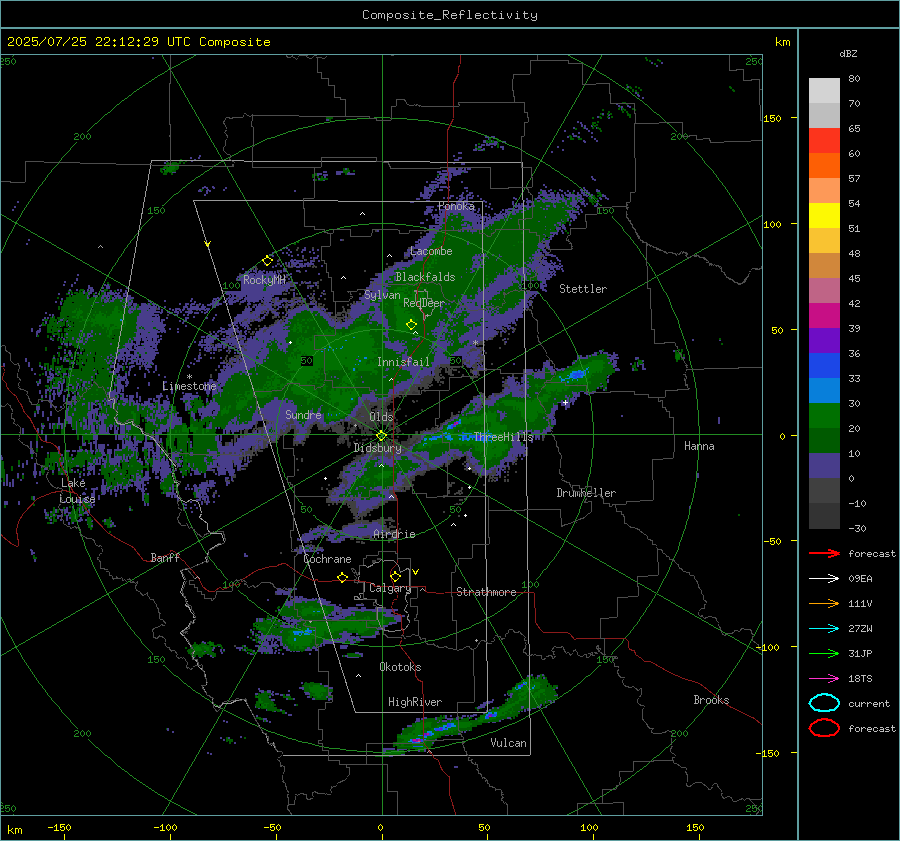Viewport: 900px width, 841px height.
Task: Click the yellow diamond marker above Calgary
Action: pos(395,576)
